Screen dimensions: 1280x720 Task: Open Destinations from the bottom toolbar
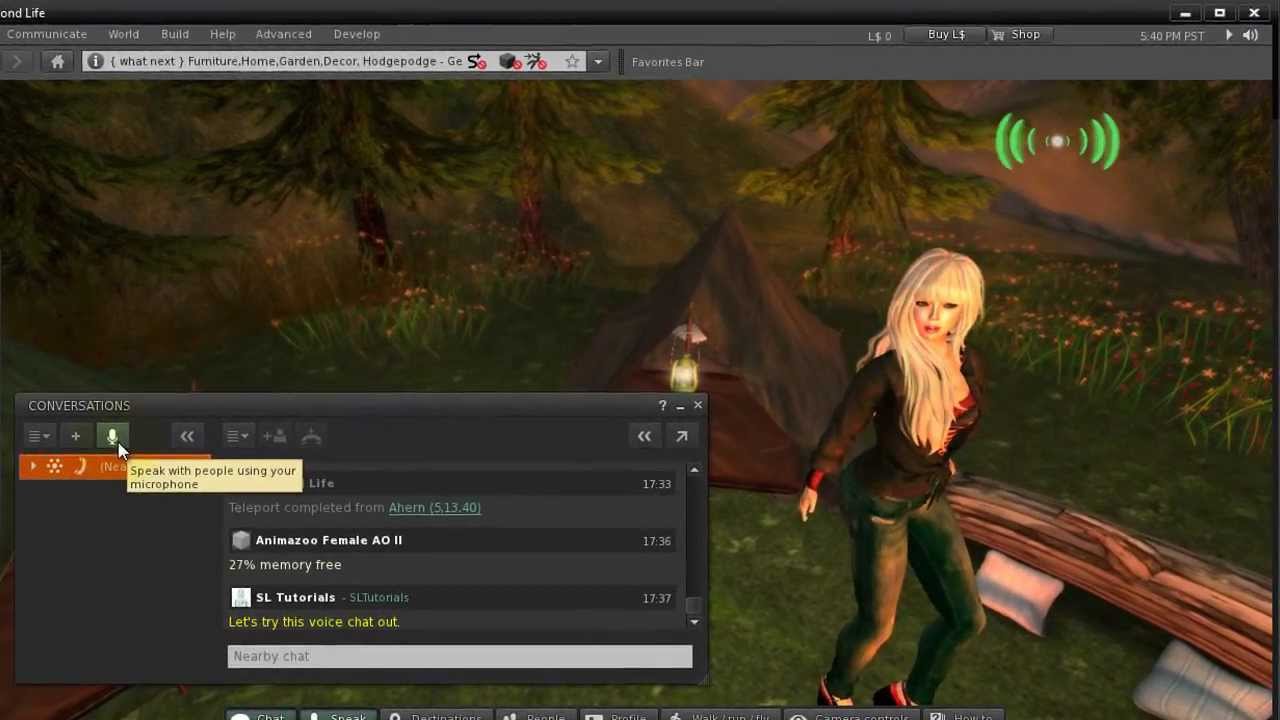click(436, 716)
